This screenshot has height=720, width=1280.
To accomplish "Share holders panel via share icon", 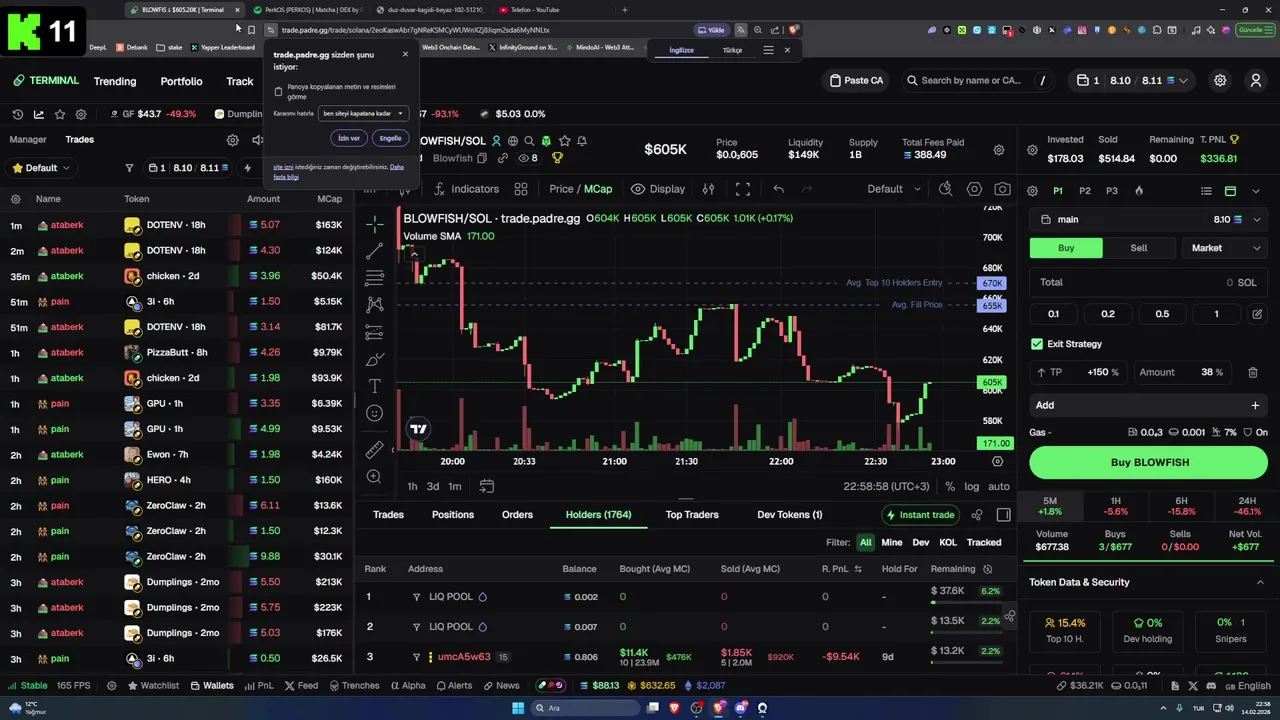I will tap(977, 515).
